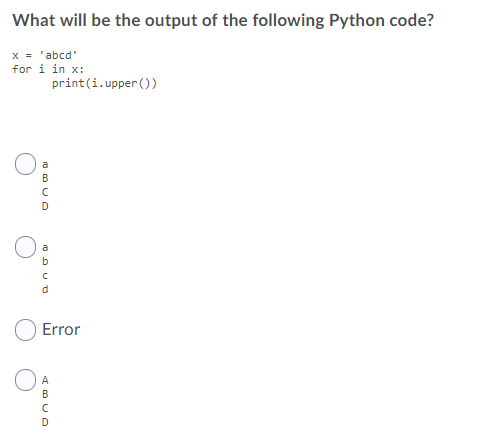Select the radio button for answer 'a B C D'
Image resolution: width=495 pixels, height=444 pixels.
point(25,164)
